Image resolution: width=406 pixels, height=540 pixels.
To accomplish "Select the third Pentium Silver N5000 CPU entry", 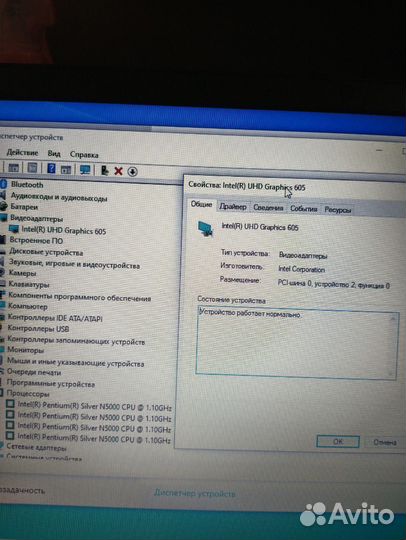I will tap(94, 428).
